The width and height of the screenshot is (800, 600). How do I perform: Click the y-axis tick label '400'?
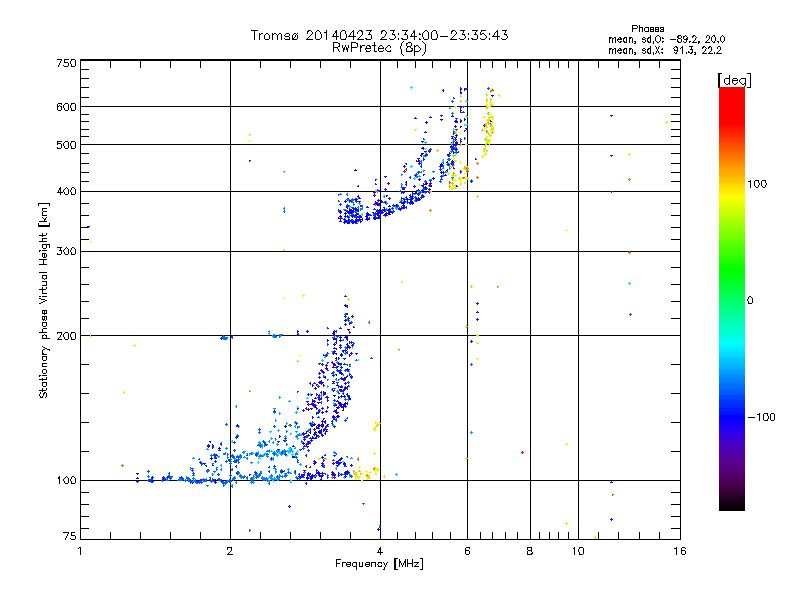pos(66,192)
